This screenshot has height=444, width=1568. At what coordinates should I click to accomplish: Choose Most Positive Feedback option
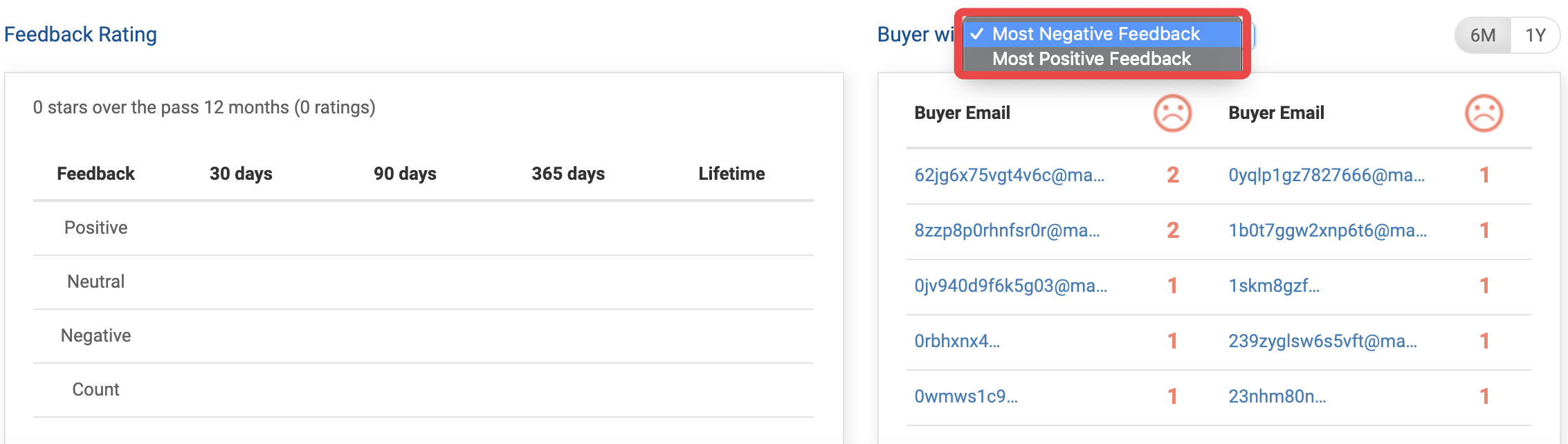1102,59
